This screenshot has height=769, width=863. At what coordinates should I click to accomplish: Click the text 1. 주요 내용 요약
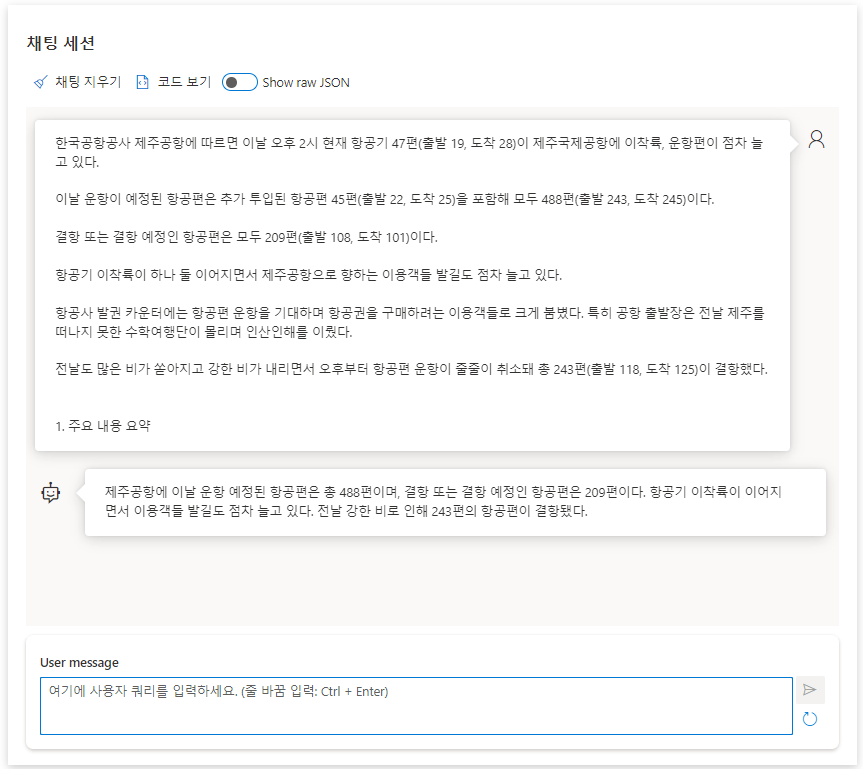click(x=103, y=426)
